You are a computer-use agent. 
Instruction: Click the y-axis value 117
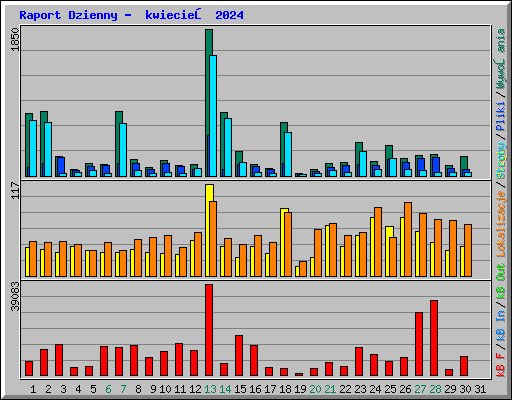coord(15,190)
